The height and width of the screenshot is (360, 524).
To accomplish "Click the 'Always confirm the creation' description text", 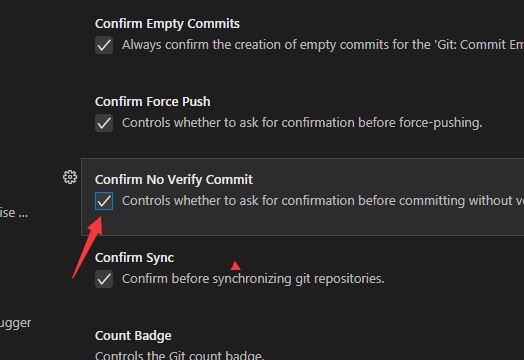I will click(322, 45).
